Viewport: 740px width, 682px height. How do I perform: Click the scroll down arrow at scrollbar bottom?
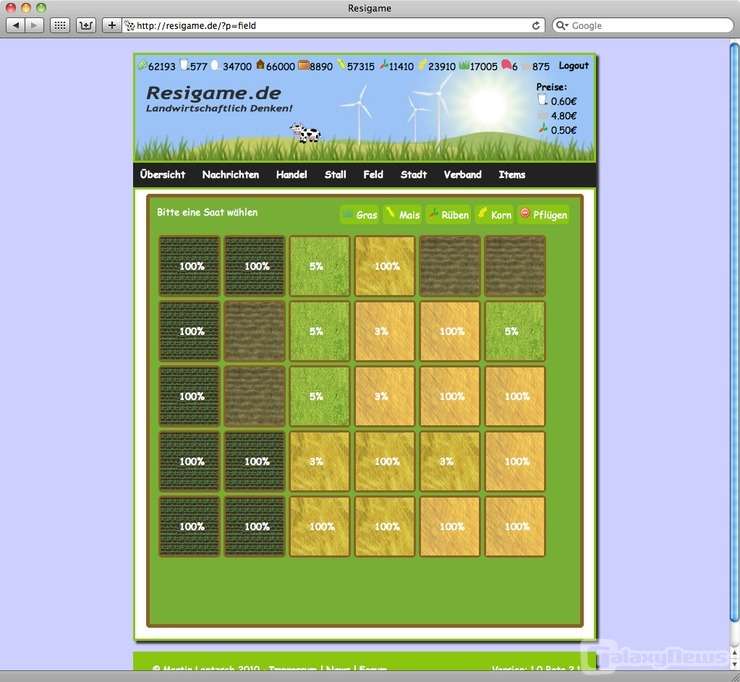click(734, 664)
